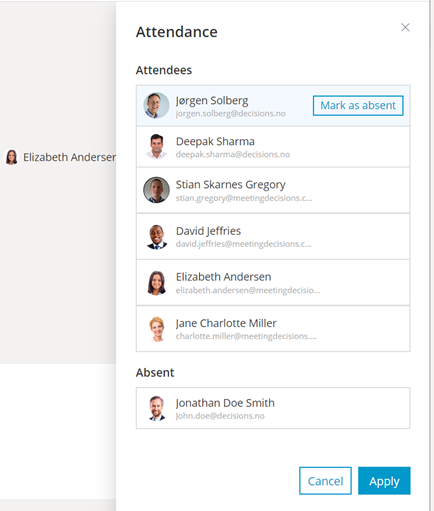Click Jonathan Doe Smith's avatar in Absent
Screen dimensions: 434x511
pyautogui.click(x=156, y=408)
